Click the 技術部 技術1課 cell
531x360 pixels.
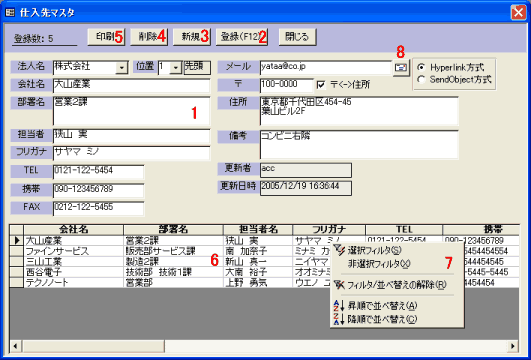(x=173, y=272)
